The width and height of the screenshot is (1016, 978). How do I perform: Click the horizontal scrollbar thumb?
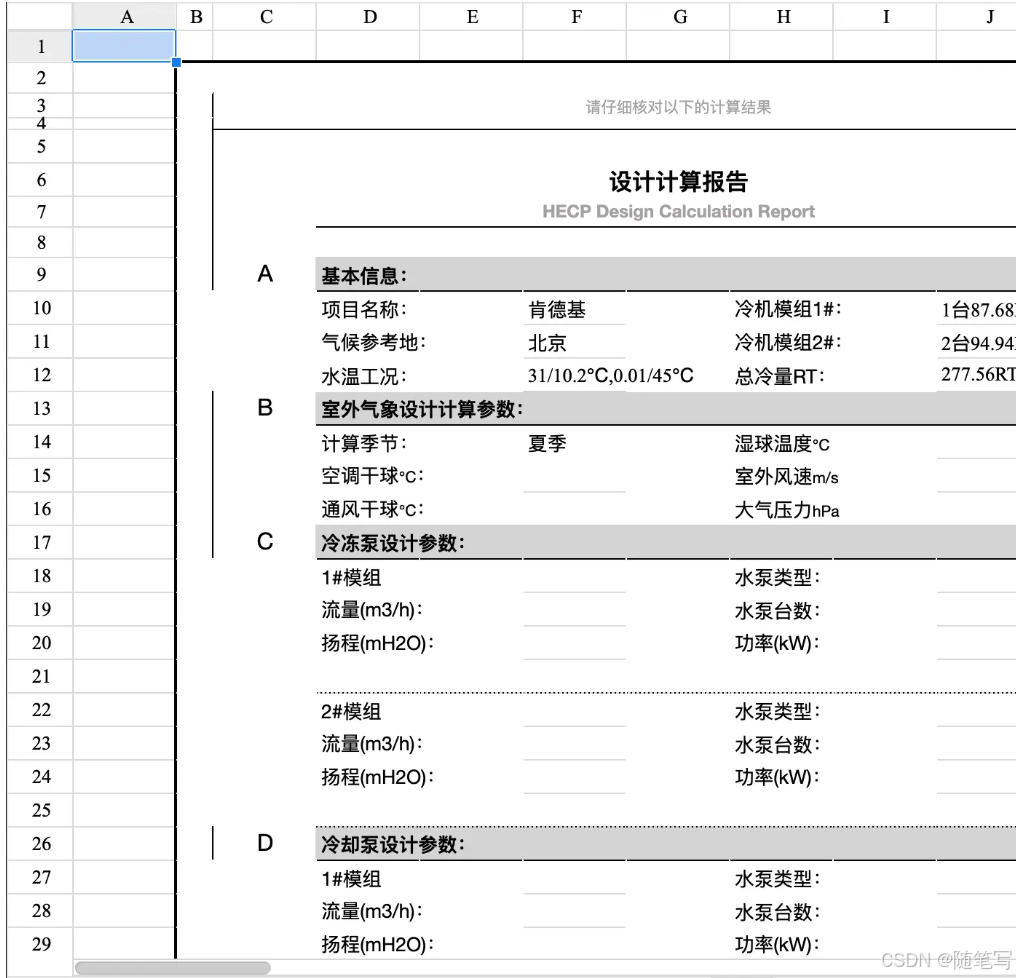(172, 968)
